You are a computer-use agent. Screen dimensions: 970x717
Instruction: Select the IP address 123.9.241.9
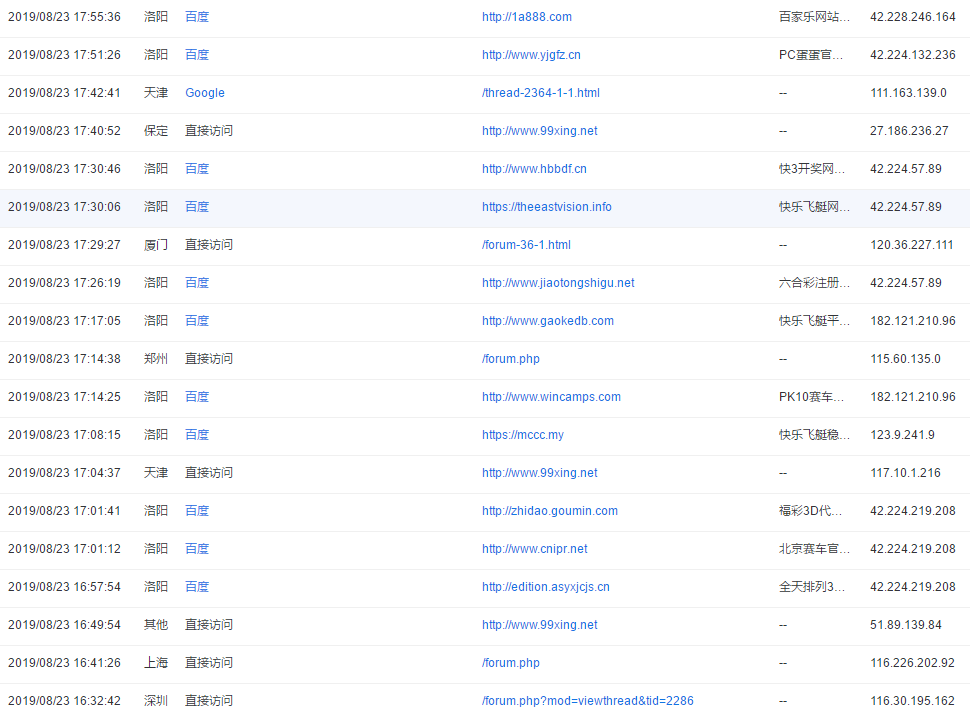coord(902,435)
